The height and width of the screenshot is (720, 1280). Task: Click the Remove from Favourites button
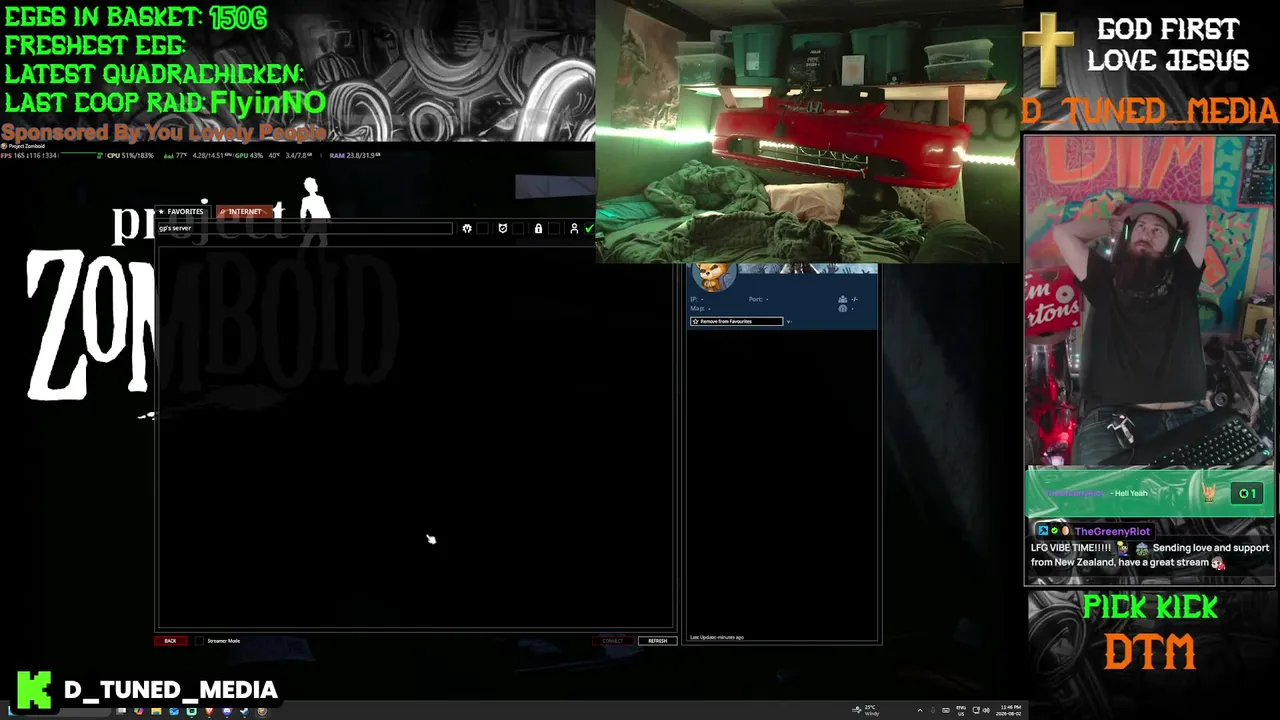coord(736,321)
